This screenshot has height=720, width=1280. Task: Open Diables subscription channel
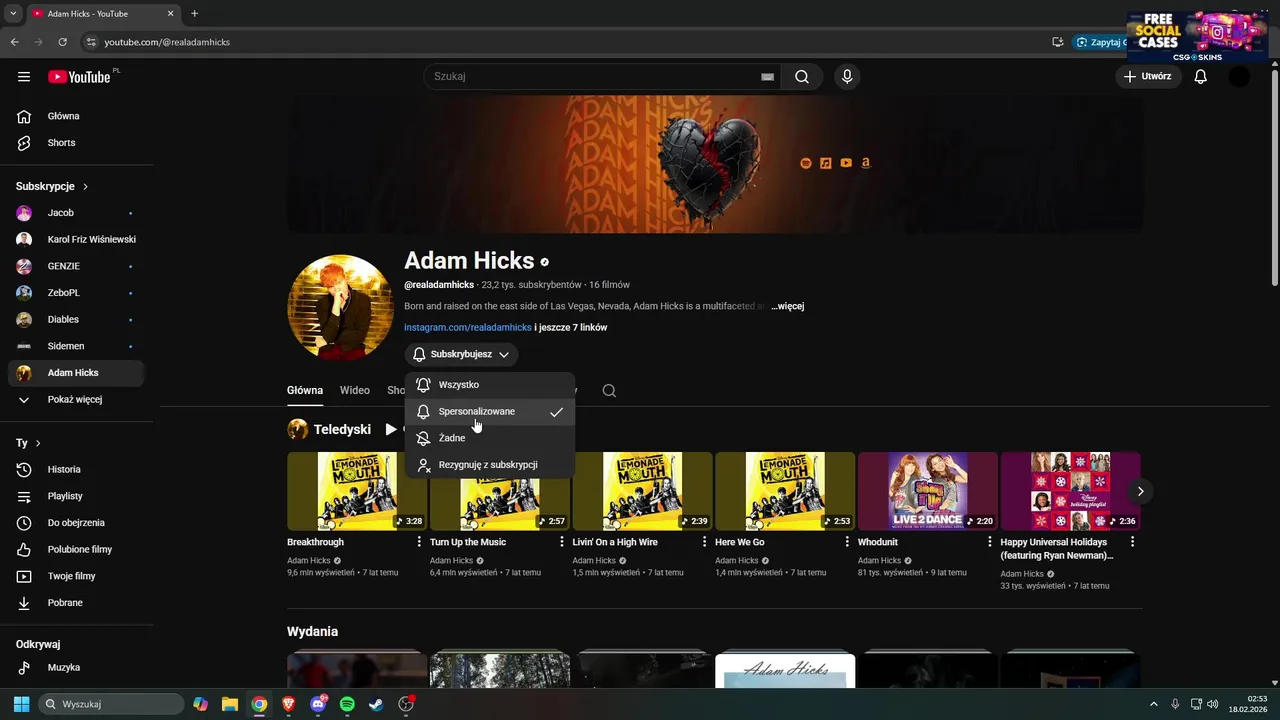coord(76,319)
